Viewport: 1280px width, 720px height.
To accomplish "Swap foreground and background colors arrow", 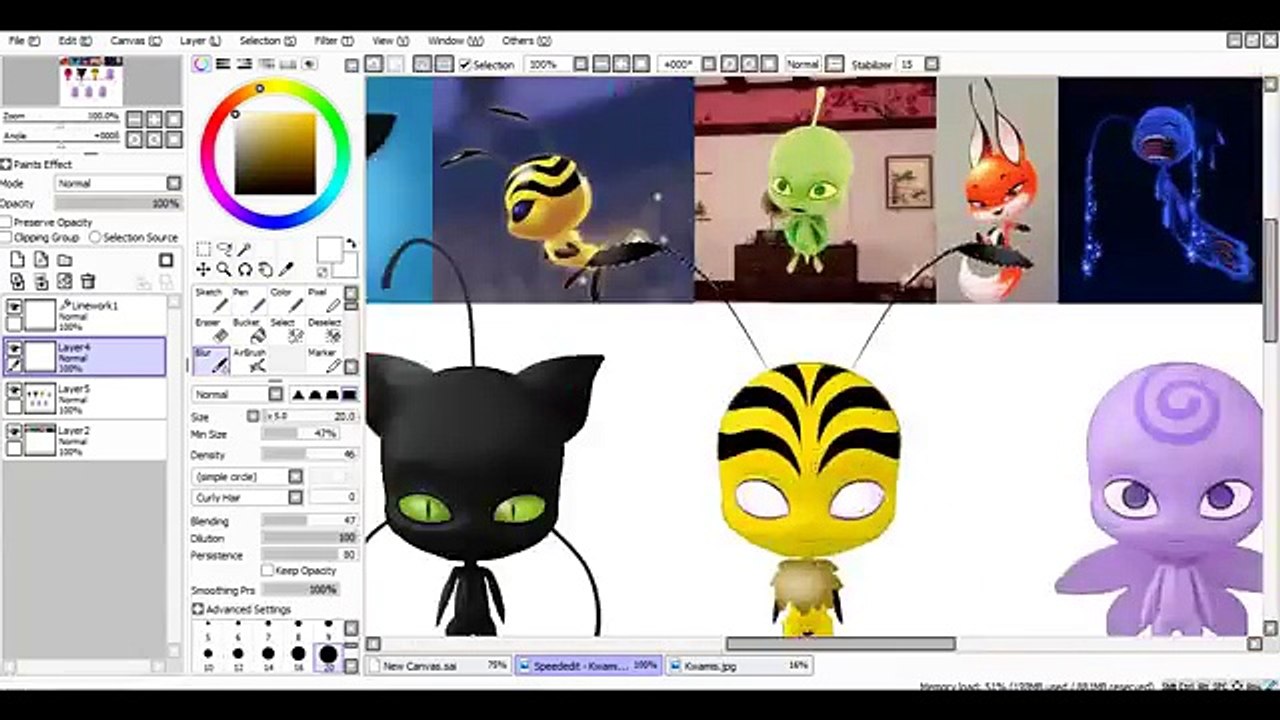I will point(351,244).
